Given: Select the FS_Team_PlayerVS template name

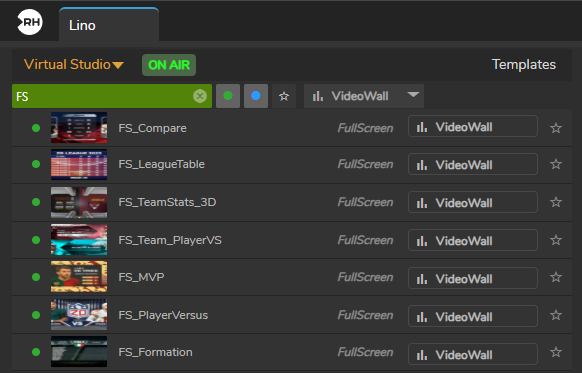Looking at the screenshot, I should pos(170,240).
